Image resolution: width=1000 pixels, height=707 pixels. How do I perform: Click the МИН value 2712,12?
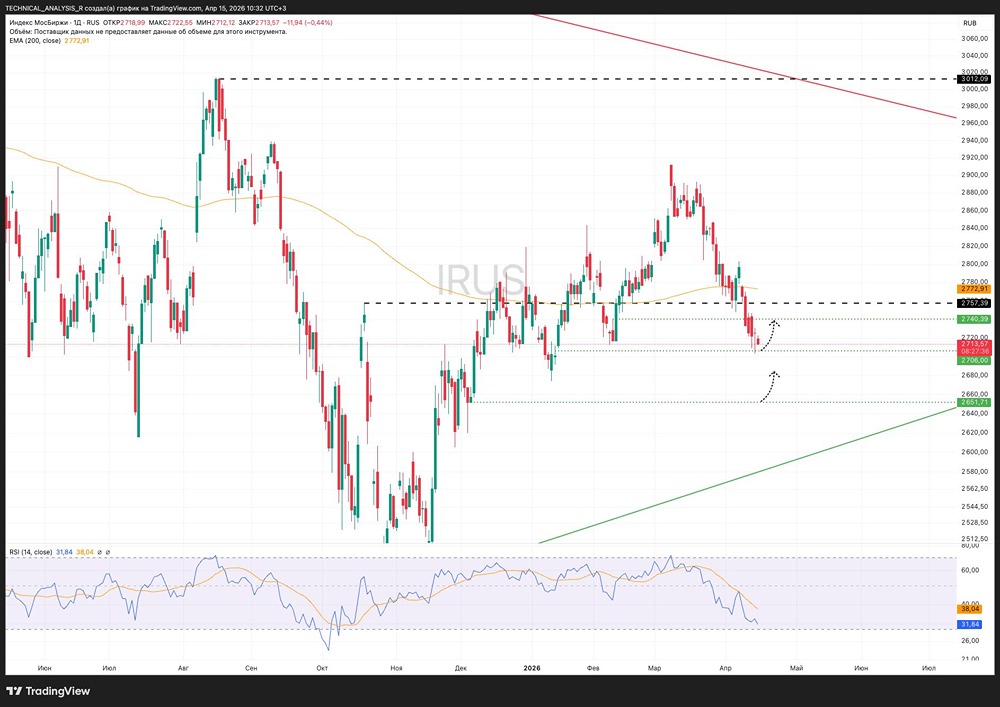click(x=222, y=23)
